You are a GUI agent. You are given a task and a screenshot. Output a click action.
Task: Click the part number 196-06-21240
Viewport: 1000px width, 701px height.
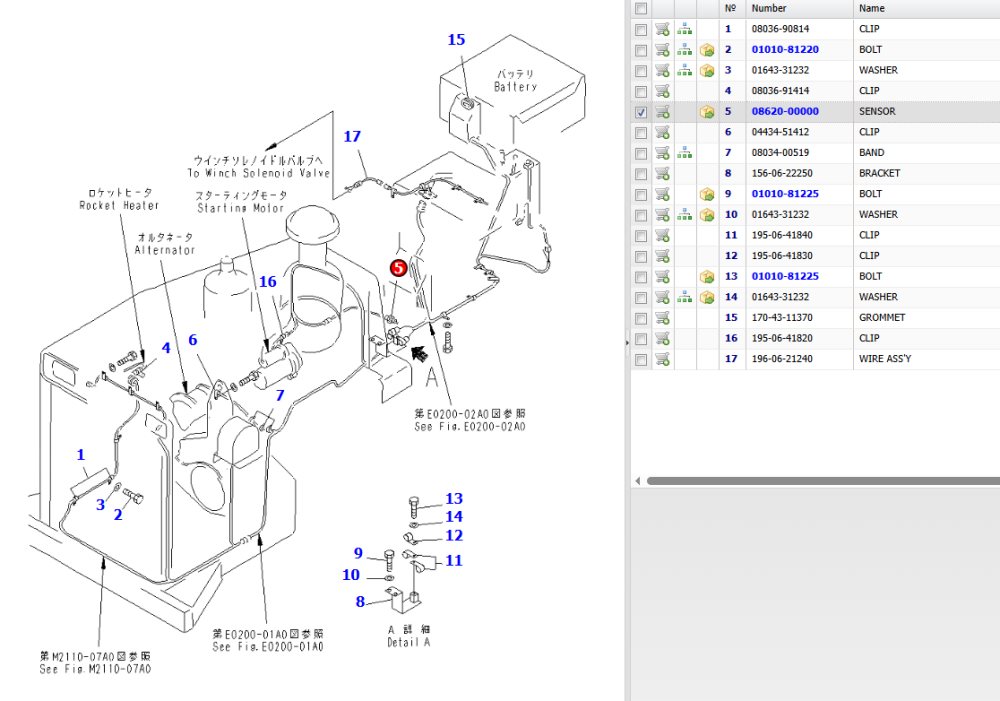pyautogui.click(x=782, y=359)
